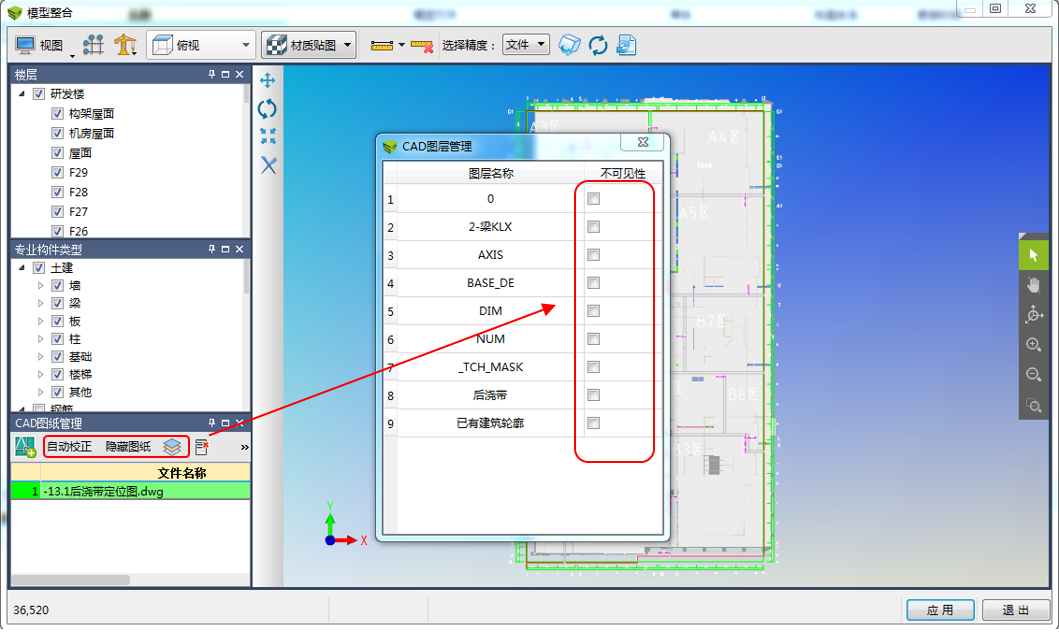Click the 不可见性 column header
Image resolution: width=1059 pixels, height=632 pixels.
[623, 174]
